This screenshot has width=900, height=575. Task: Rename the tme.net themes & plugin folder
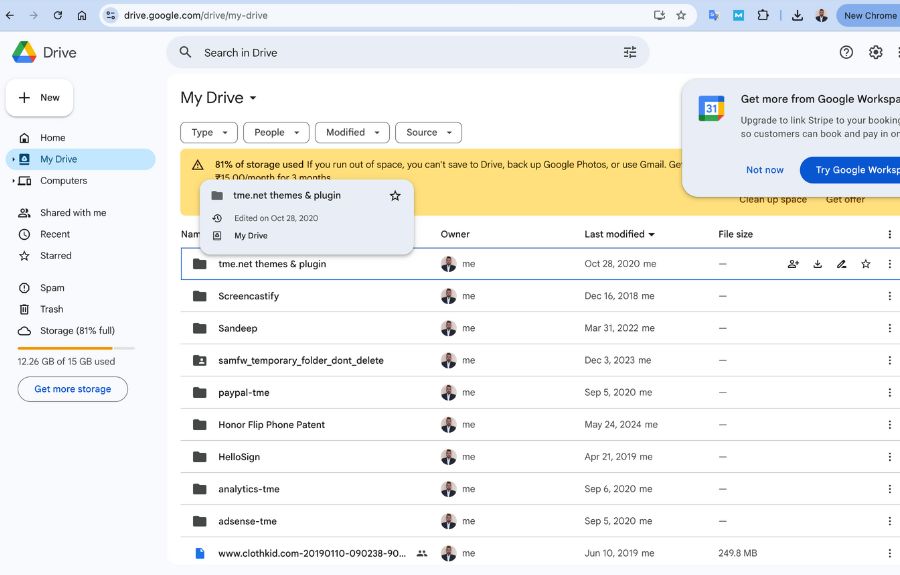coord(841,264)
